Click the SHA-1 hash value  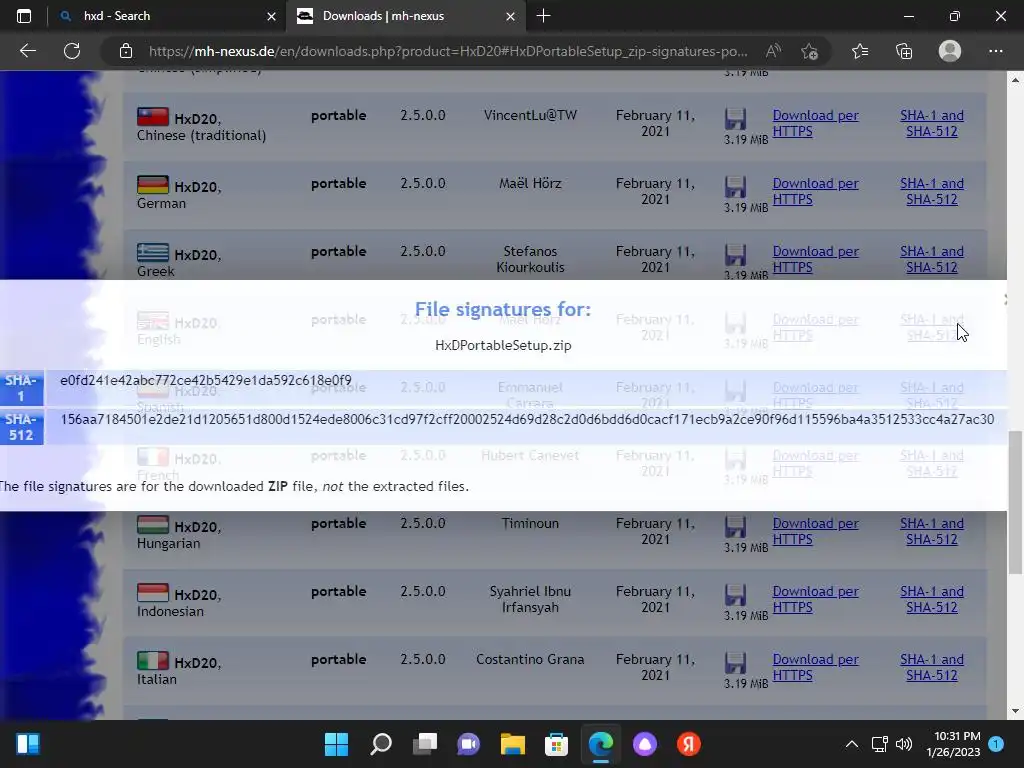(x=206, y=380)
